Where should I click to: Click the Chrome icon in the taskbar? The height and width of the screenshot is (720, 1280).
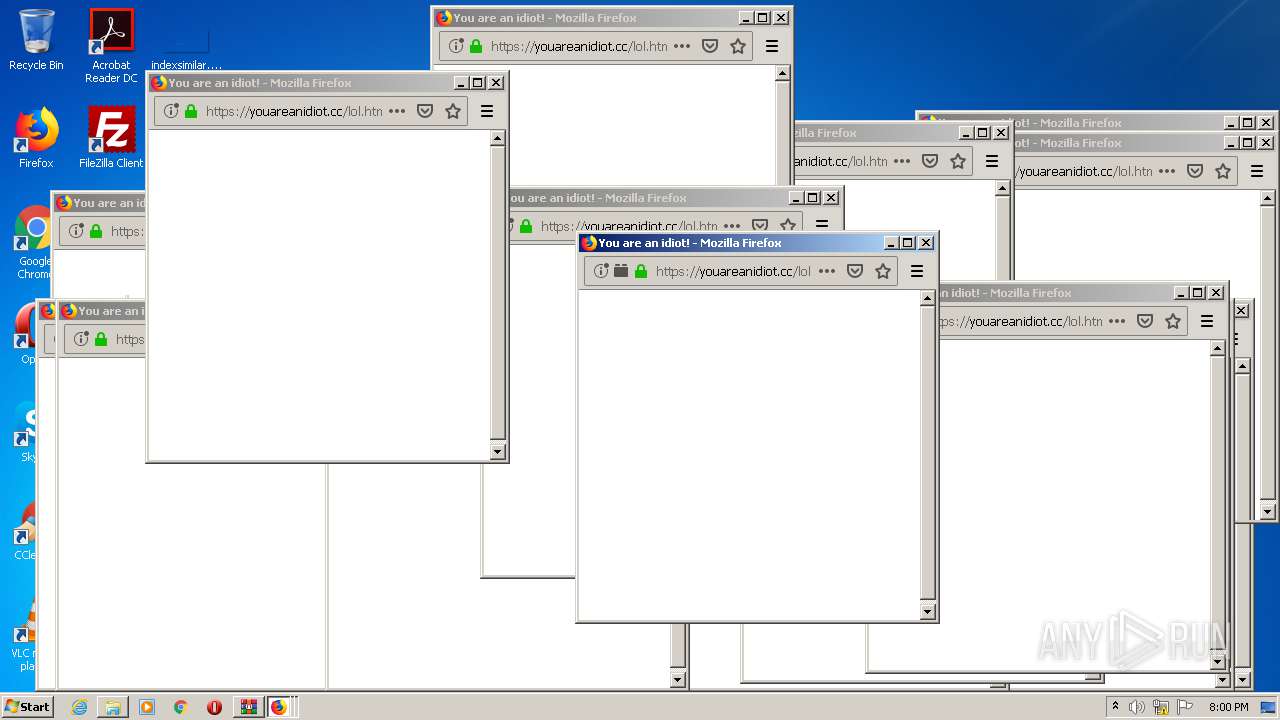click(x=180, y=707)
